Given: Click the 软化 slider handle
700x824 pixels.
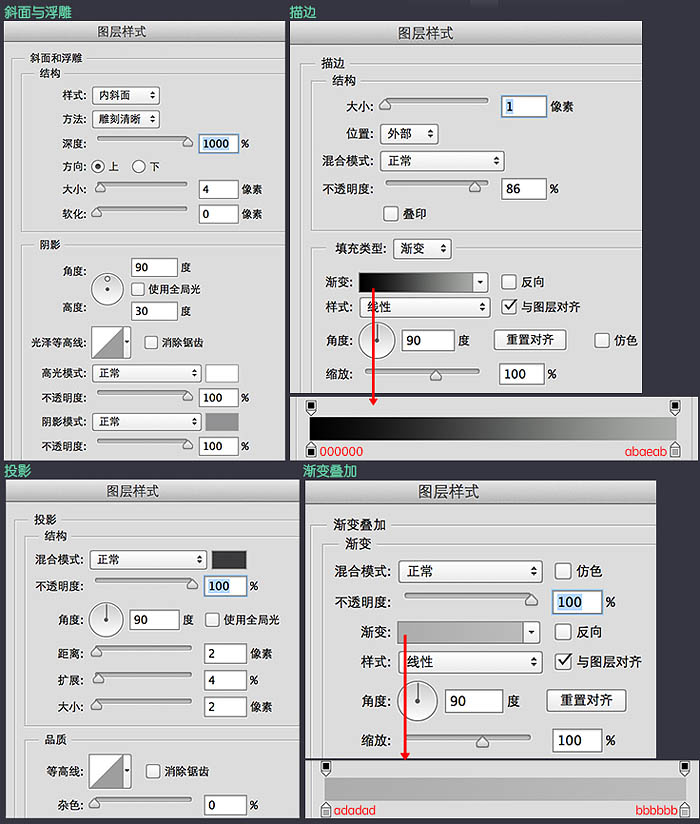Looking at the screenshot, I should pyautogui.click(x=97, y=212).
